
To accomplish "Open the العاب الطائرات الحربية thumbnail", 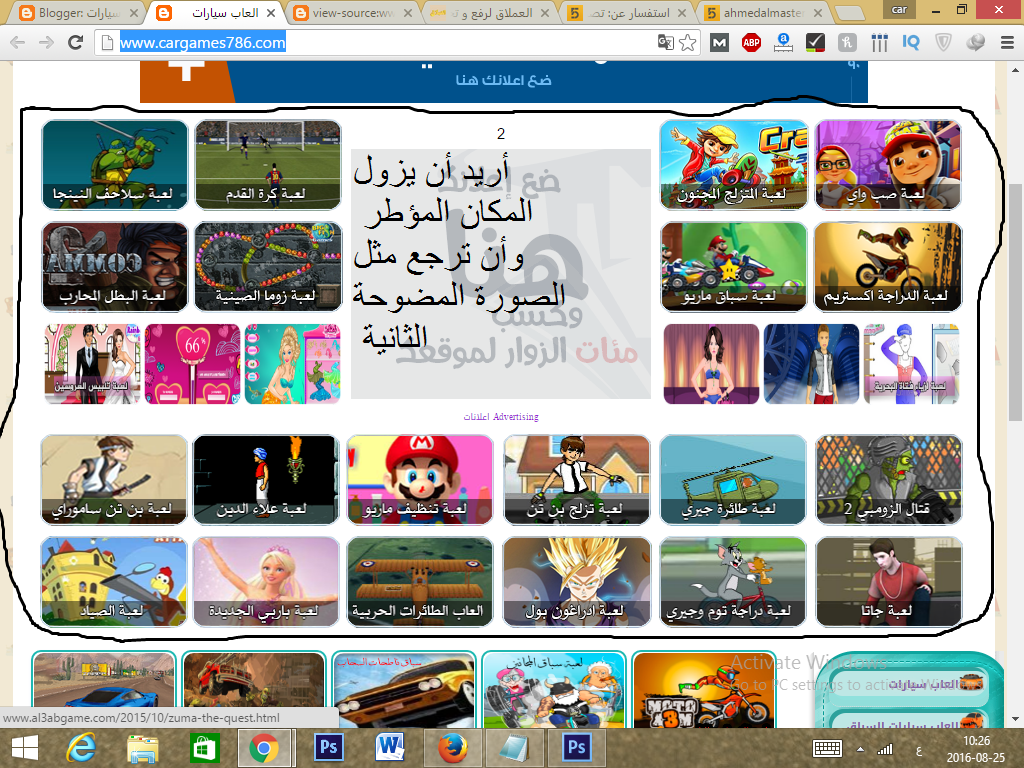I will [x=420, y=582].
